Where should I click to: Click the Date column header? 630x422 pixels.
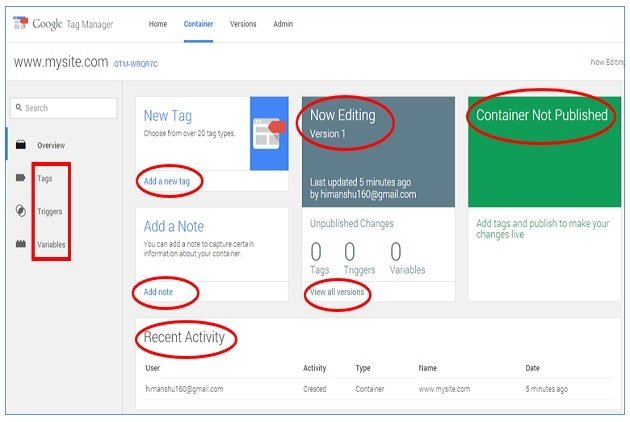pos(532,368)
